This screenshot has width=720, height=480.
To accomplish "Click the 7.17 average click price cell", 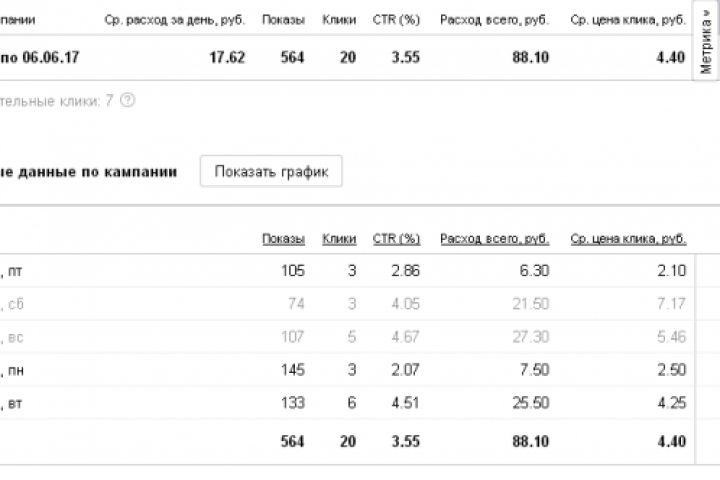I will pos(670,304).
